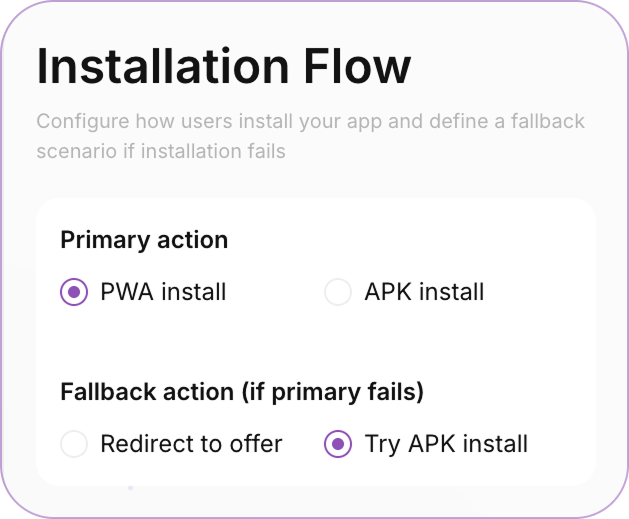Click the description text under the title
Screen dimensions: 629x519
coord(310,136)
